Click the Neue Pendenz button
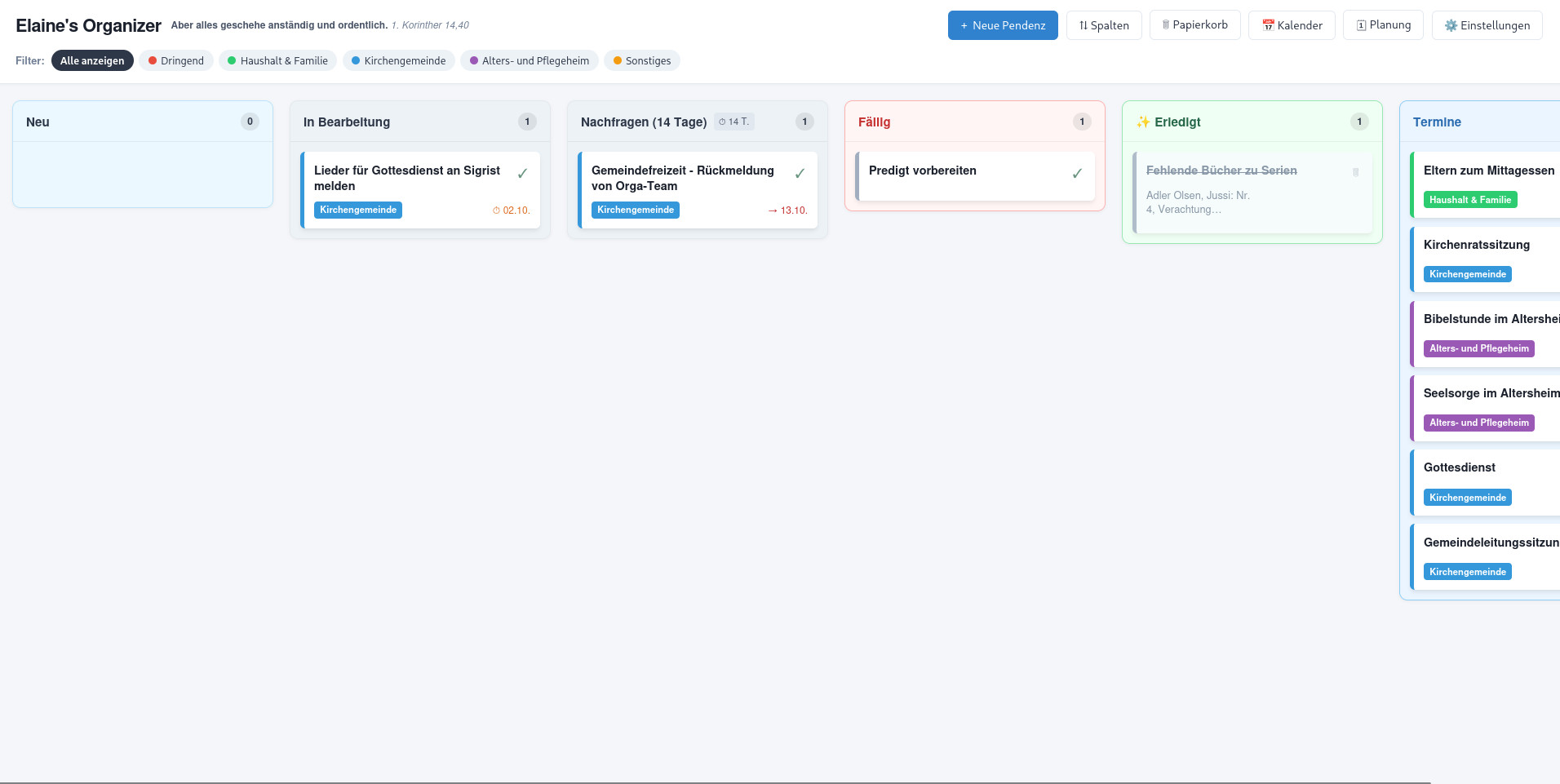1560x784 pixels. [1003, 25]
